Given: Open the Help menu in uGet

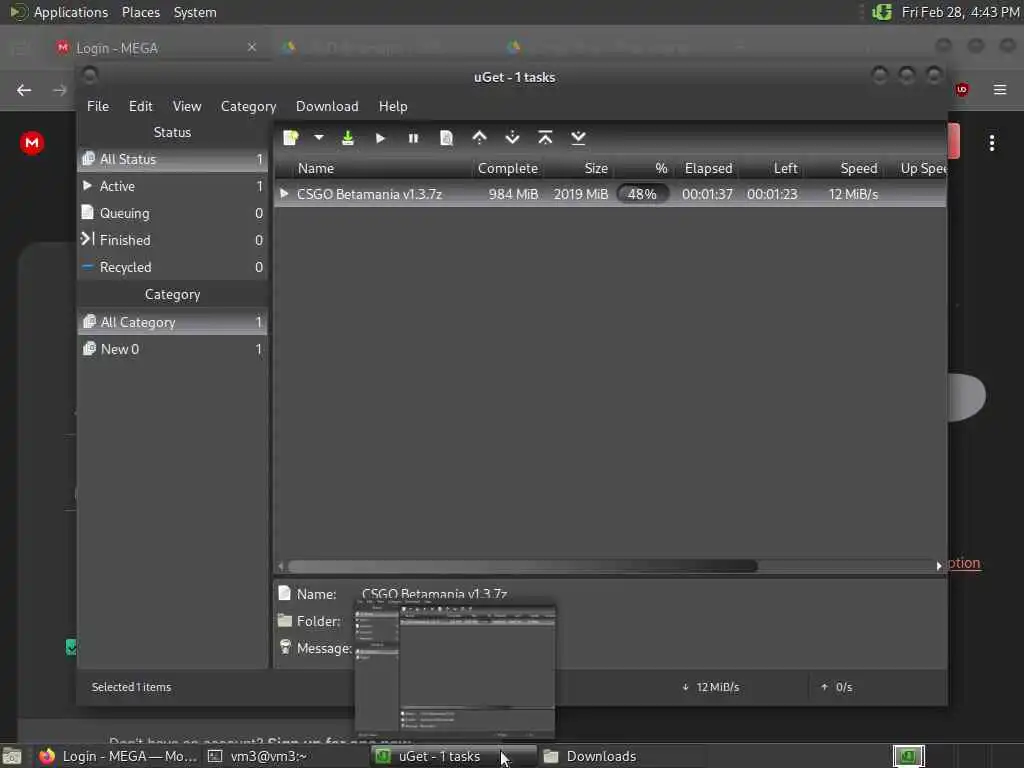Looking at the screenshot, I should pos(393,106).
